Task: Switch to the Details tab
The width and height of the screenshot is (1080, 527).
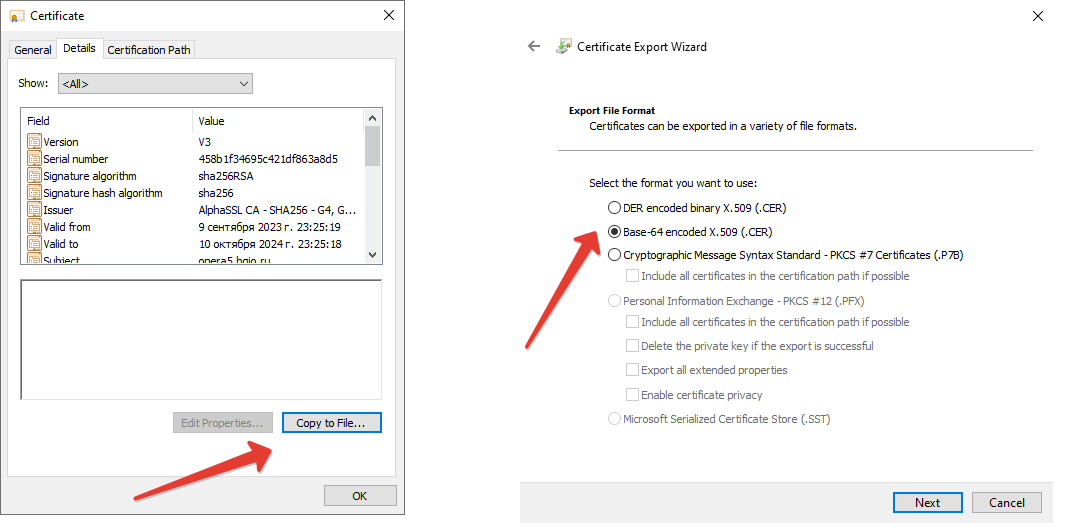Action: point(79,48)
